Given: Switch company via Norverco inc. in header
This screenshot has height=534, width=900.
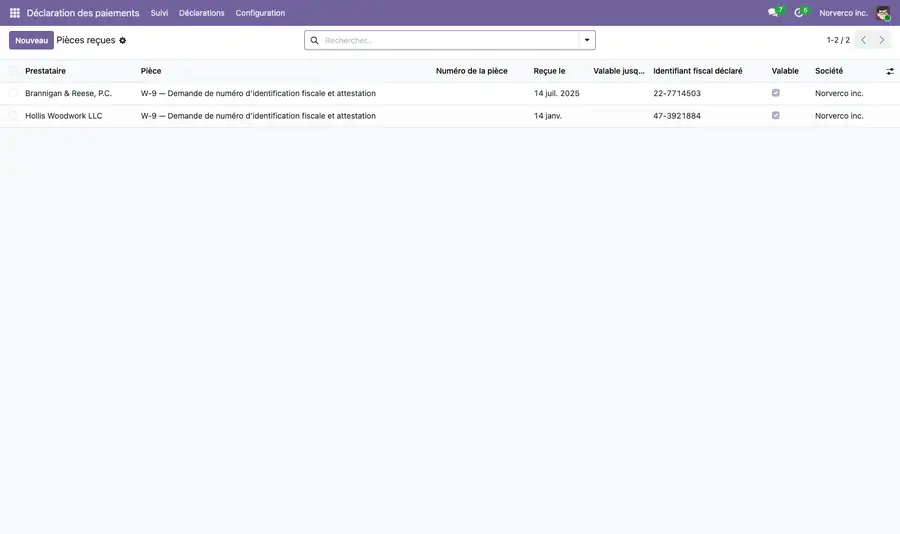Looking at the screenshot, I should [x=843, y=13].
